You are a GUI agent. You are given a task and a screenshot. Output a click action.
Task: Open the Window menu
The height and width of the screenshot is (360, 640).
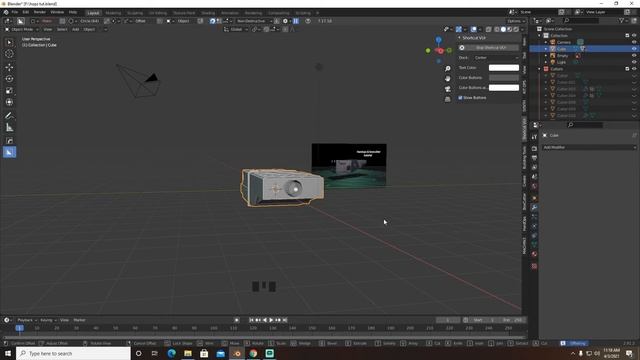[57, 12]
